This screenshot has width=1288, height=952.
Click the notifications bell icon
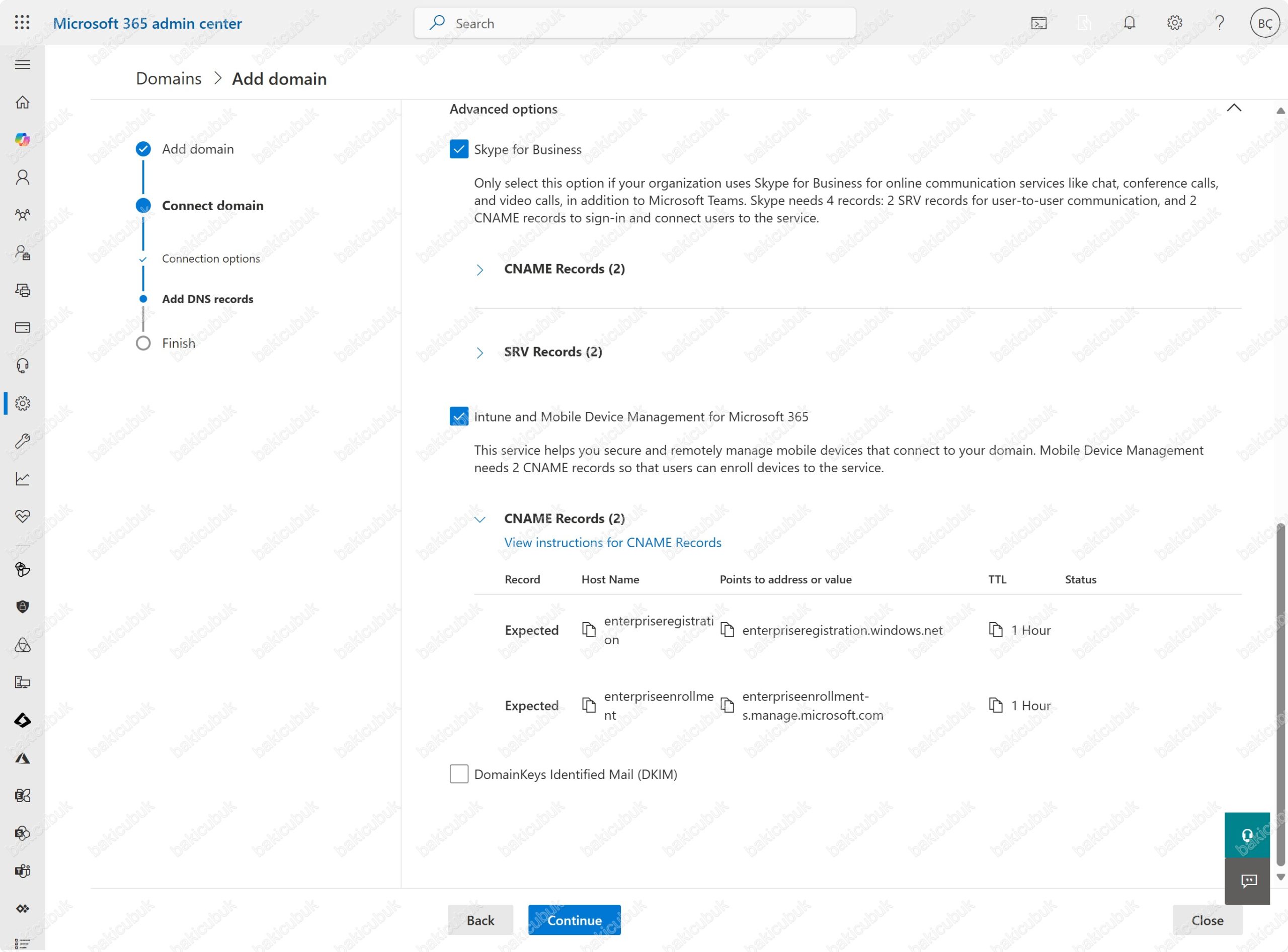pyautogui.click(x=1129, y=23)
